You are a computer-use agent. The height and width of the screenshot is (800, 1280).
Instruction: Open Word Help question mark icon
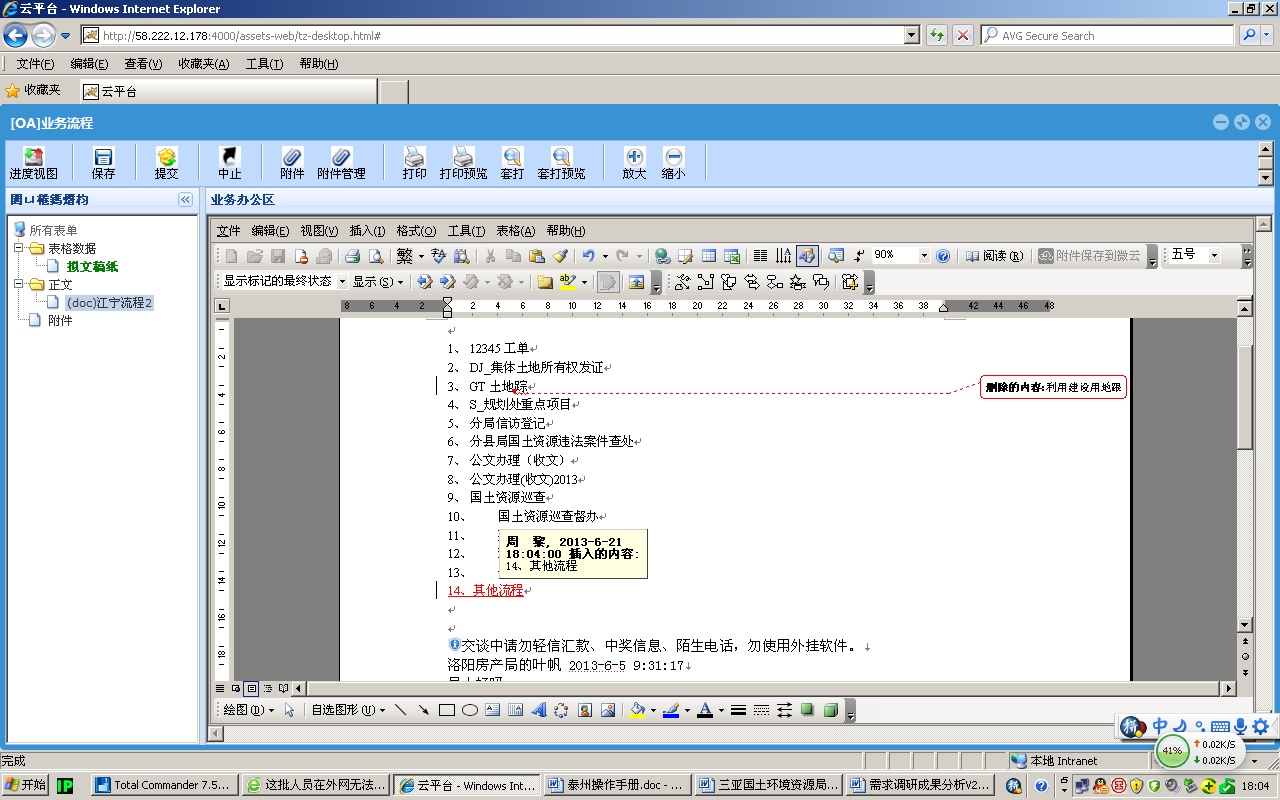click(x=943, y=256)
